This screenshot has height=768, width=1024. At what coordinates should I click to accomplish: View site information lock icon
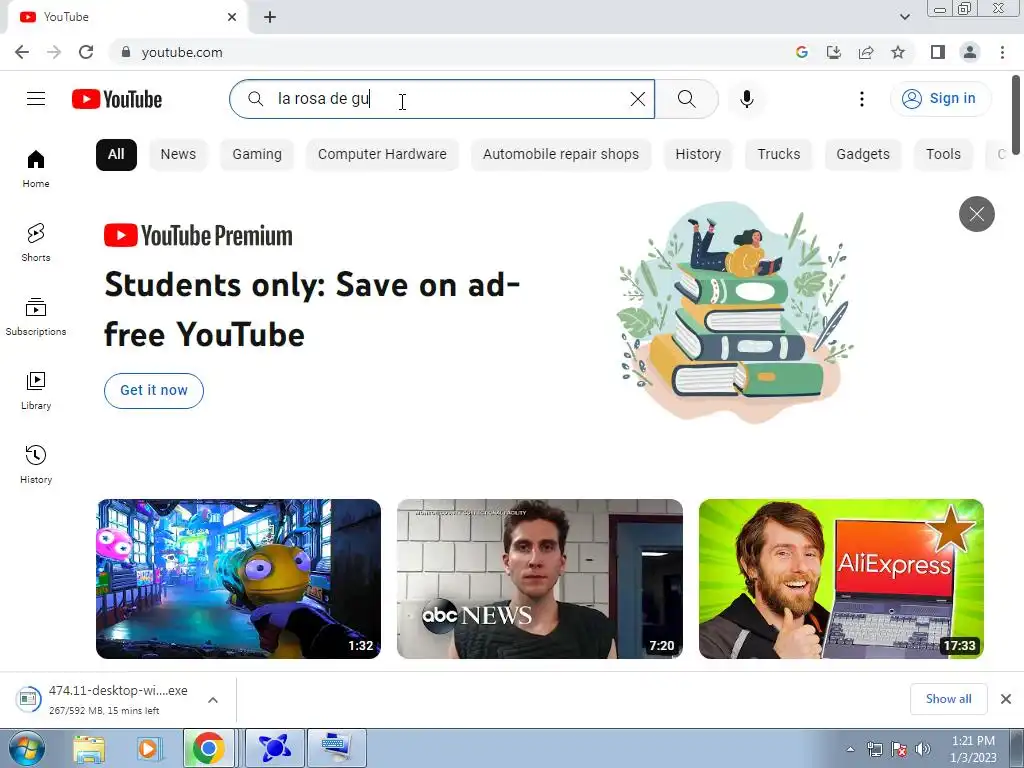[x=126, y=52]
